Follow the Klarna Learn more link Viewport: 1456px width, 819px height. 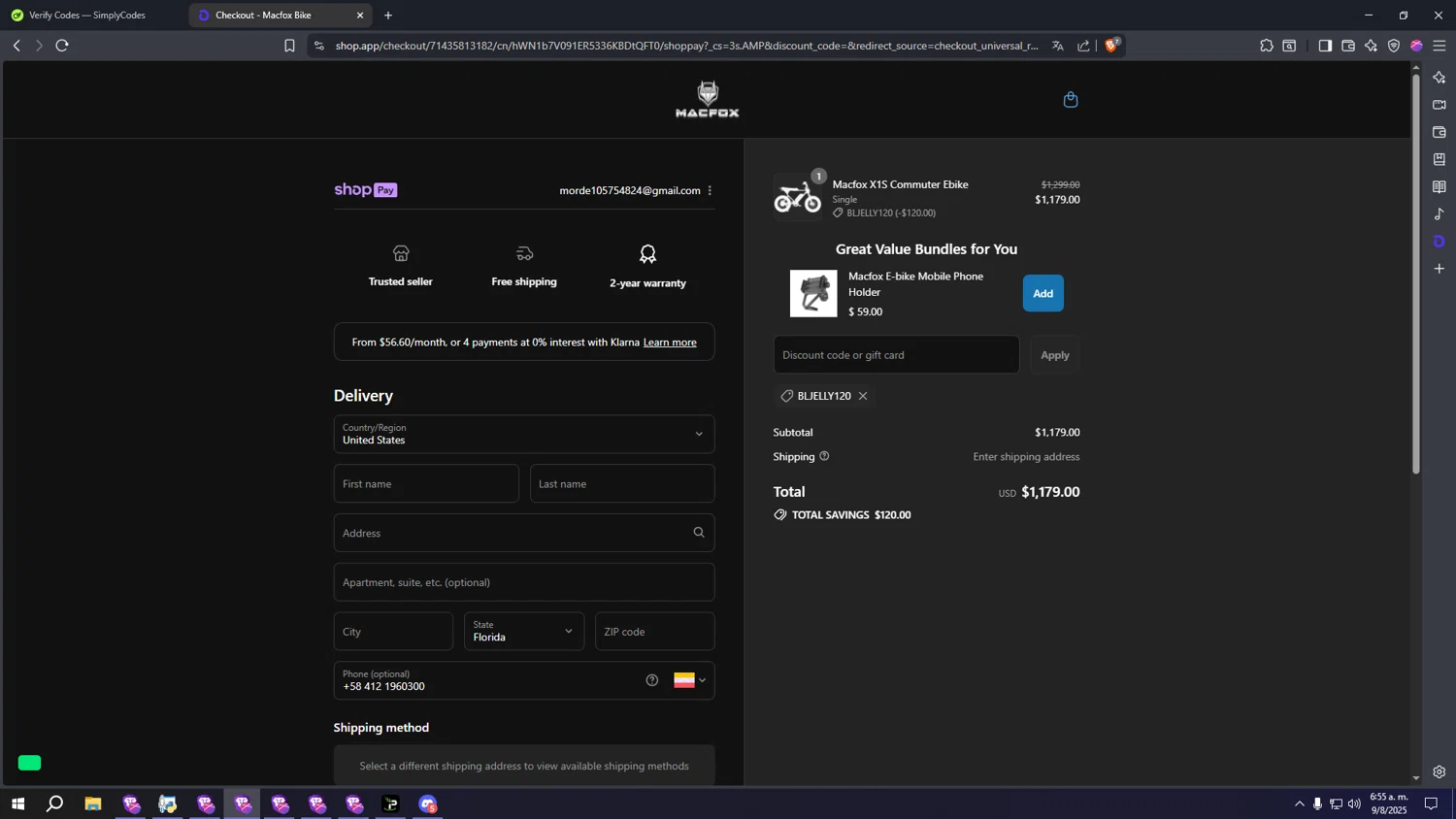670,342
